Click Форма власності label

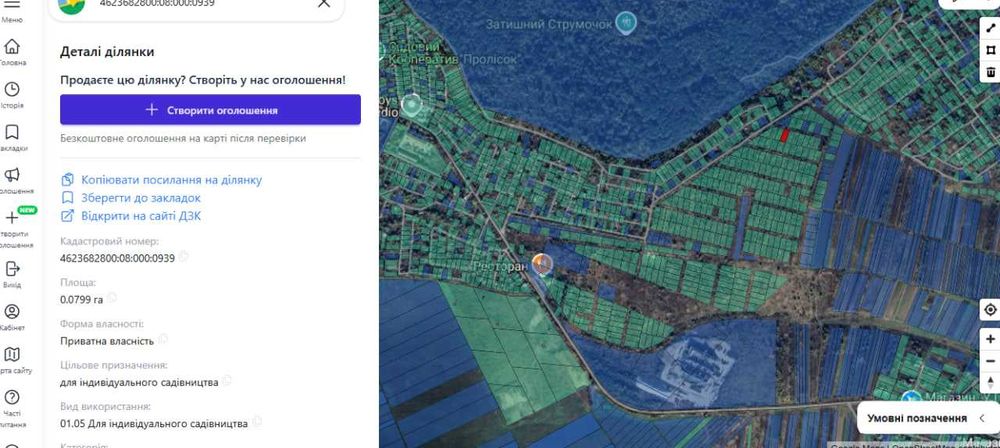[x=102, y=324]
